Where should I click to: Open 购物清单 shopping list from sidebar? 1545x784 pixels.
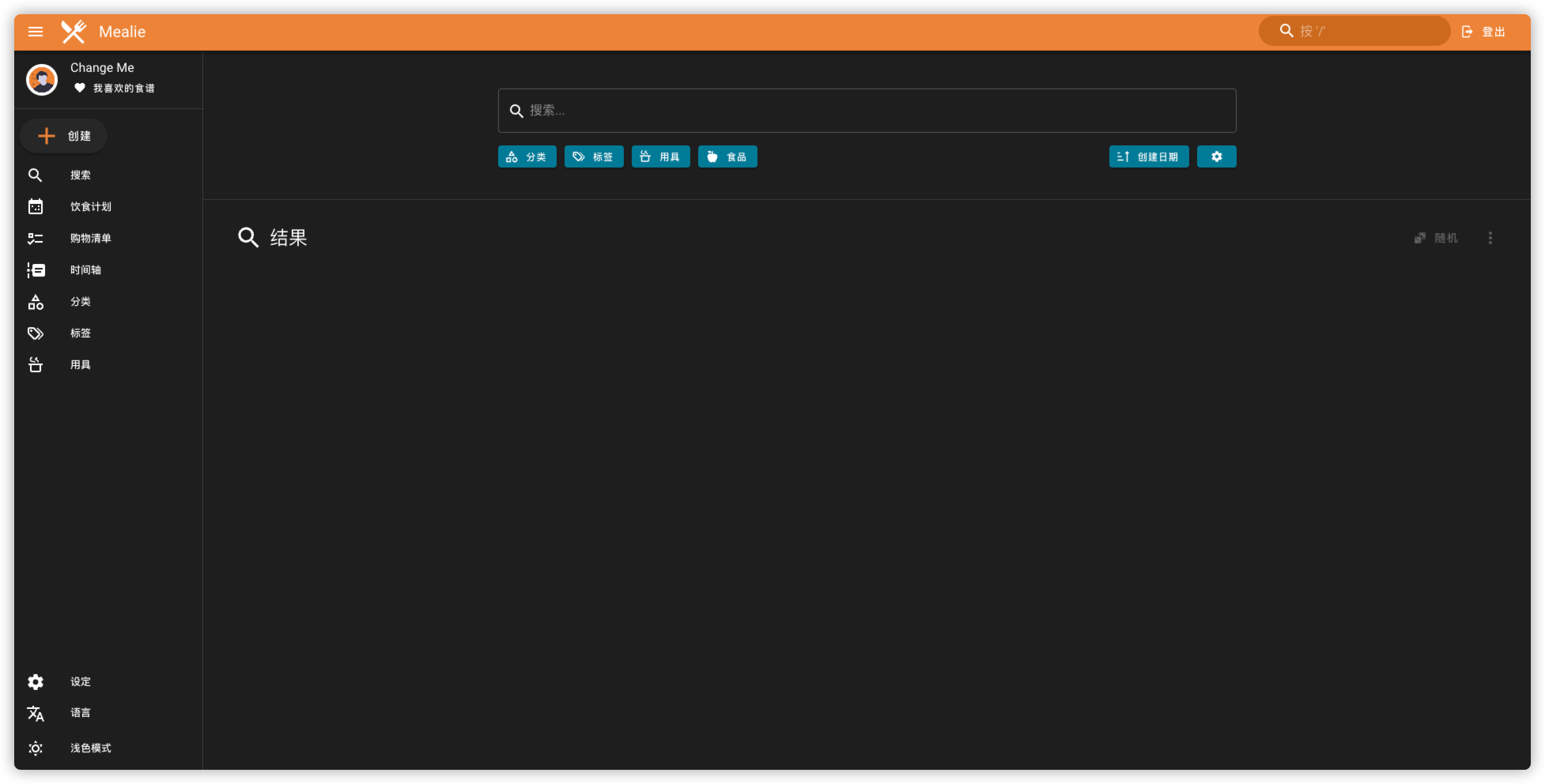point(90,238)
